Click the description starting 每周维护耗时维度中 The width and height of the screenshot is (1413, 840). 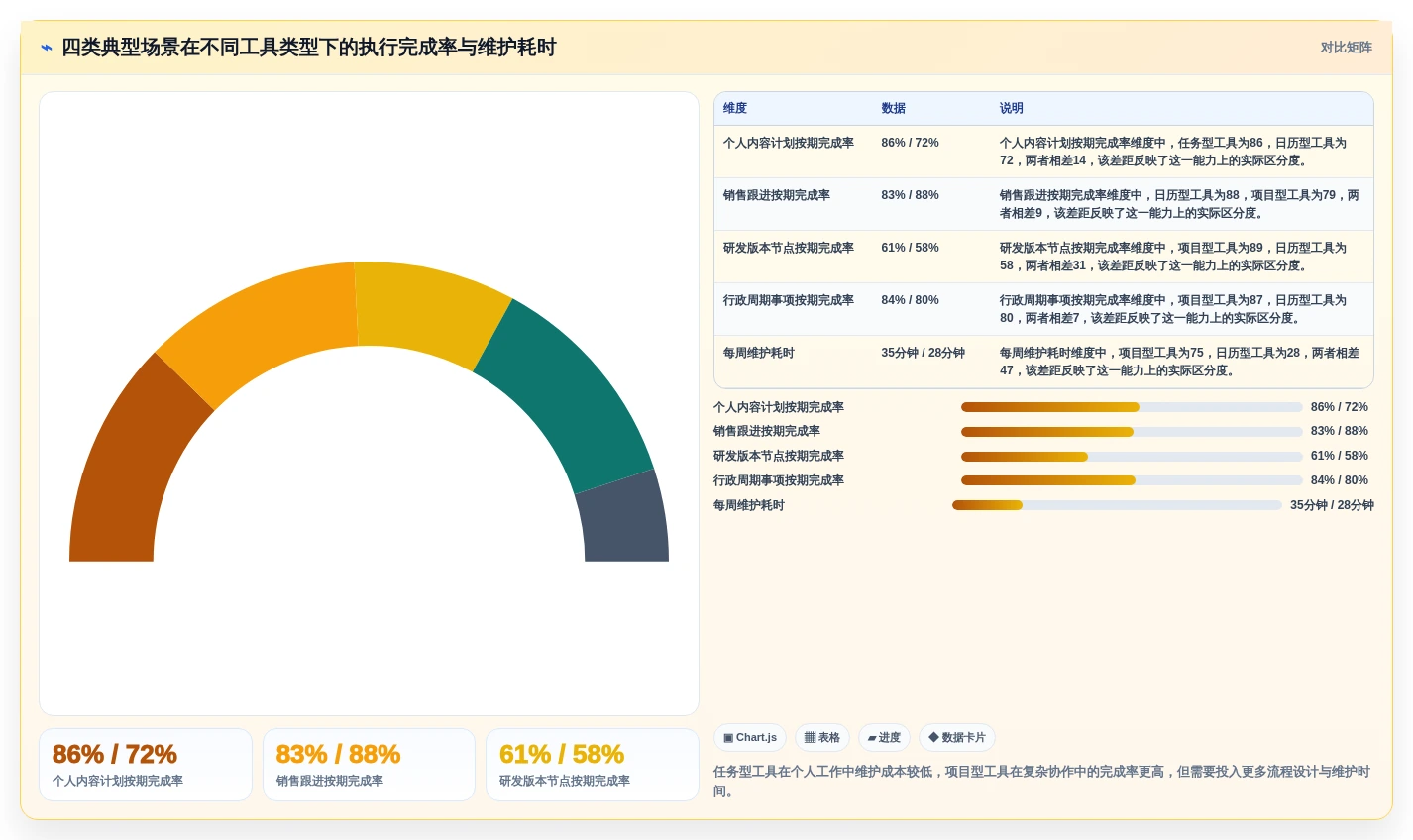[x=1179, y=362]
